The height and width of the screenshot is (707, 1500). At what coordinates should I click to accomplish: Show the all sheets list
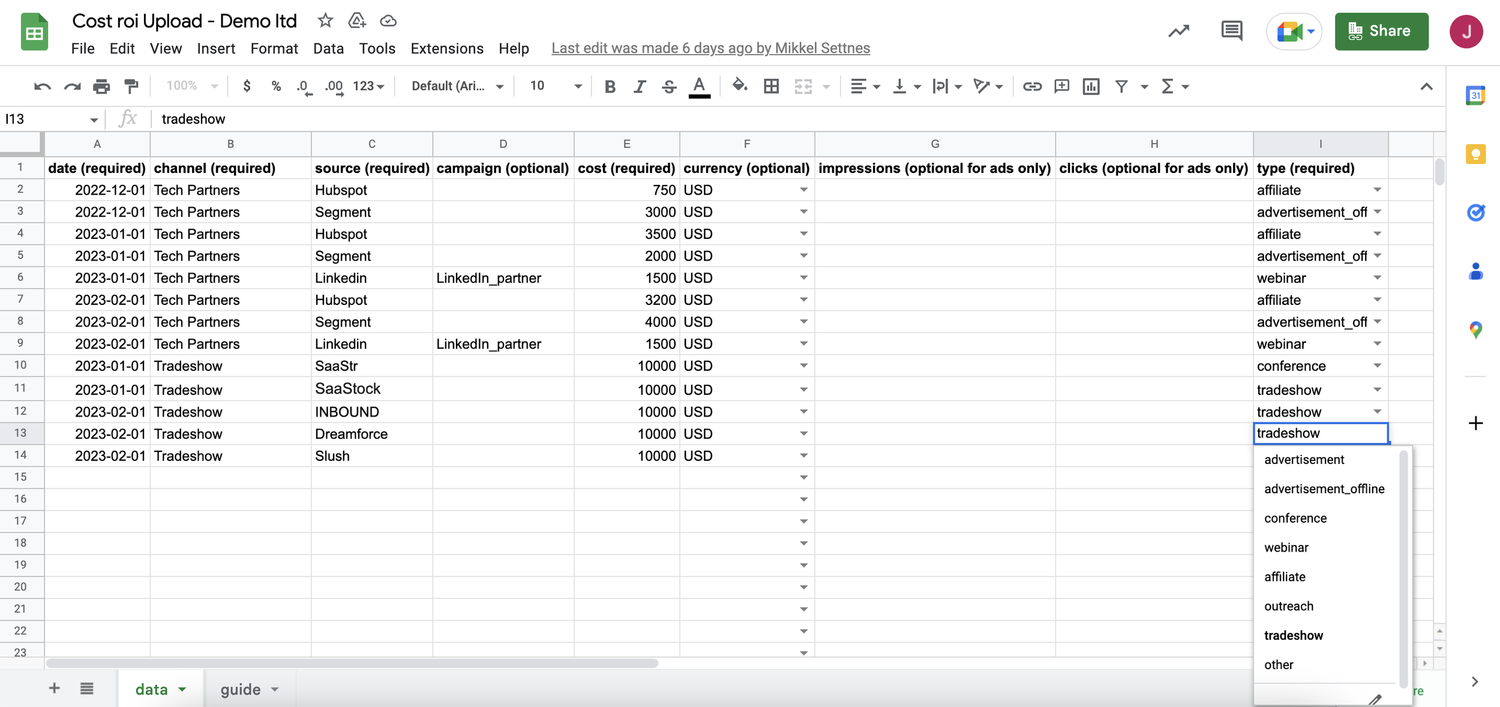point(87,689)
